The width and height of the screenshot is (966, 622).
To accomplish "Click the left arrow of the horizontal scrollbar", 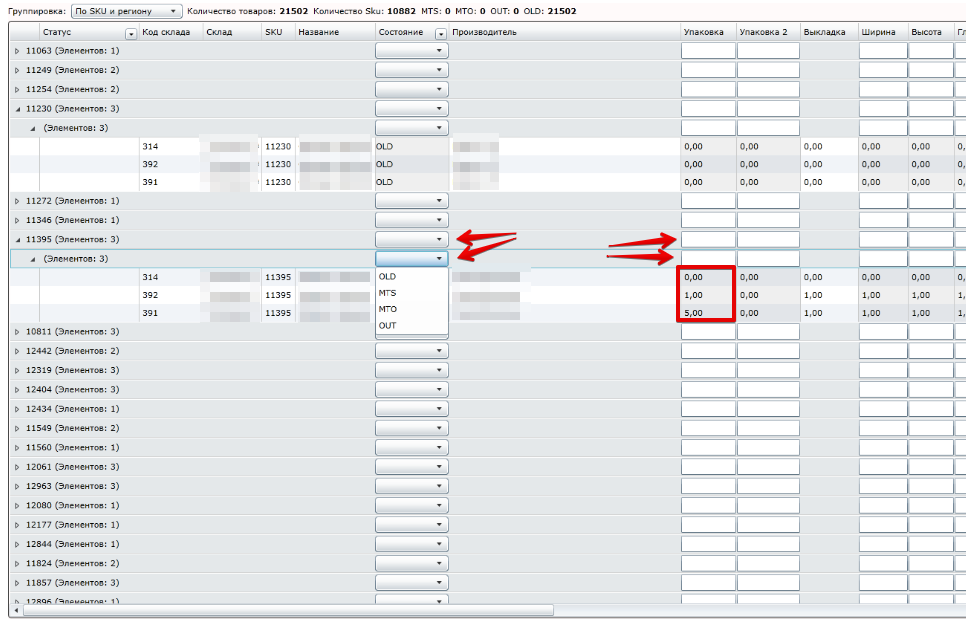I will point(15,610).
